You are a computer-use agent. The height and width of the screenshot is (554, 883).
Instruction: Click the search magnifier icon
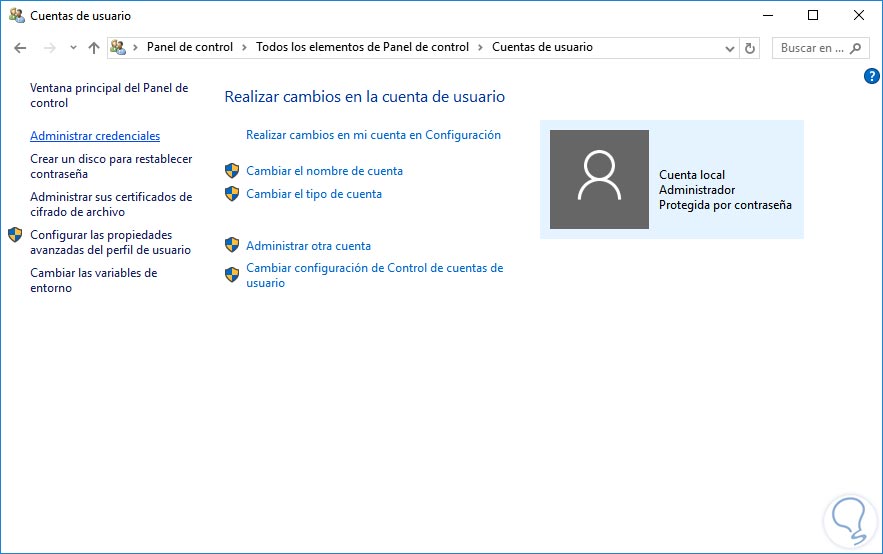click(855, 48)
